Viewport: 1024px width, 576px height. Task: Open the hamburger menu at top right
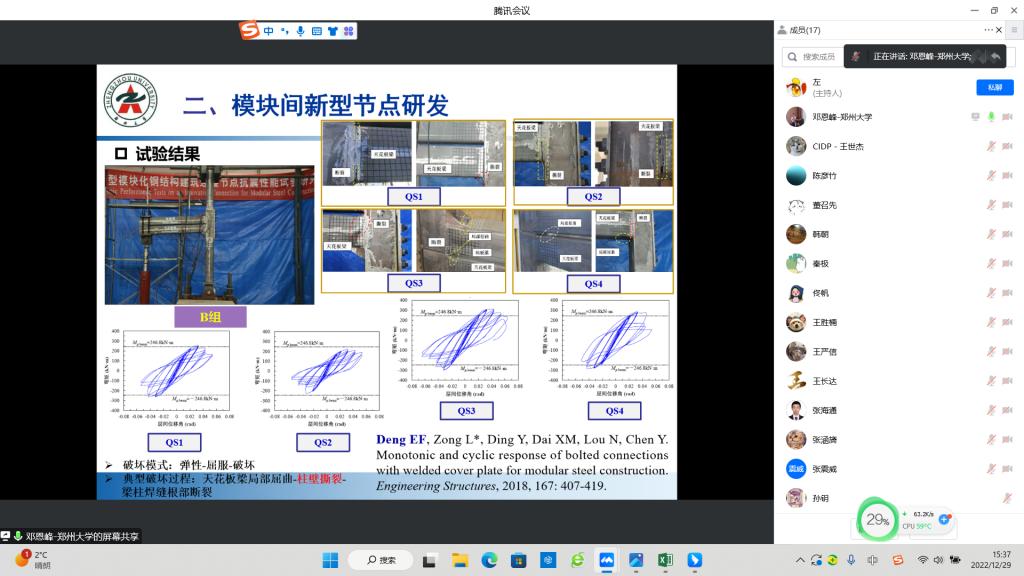(x=1015, y=30)
